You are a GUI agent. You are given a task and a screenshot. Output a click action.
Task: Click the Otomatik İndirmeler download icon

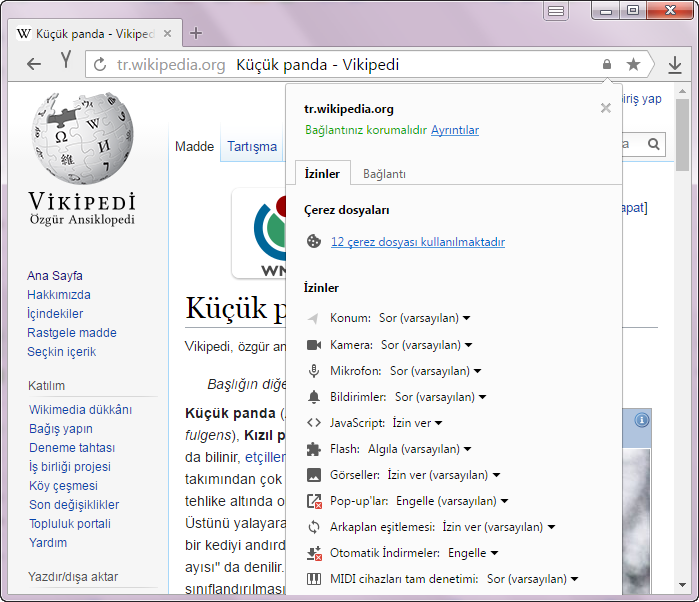click(x=314, y=553)
